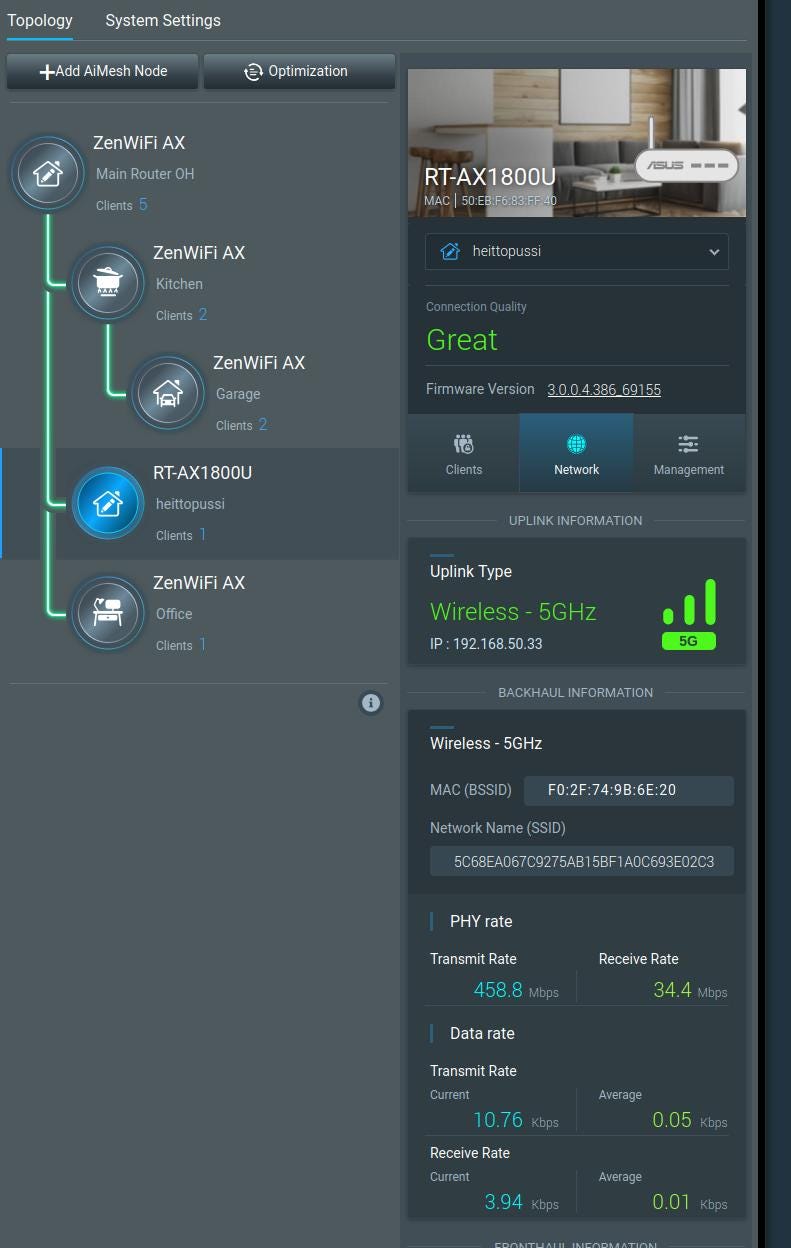The image size is (791, 1248).
Task: Open the Management tab label
Action: [689, 469]
